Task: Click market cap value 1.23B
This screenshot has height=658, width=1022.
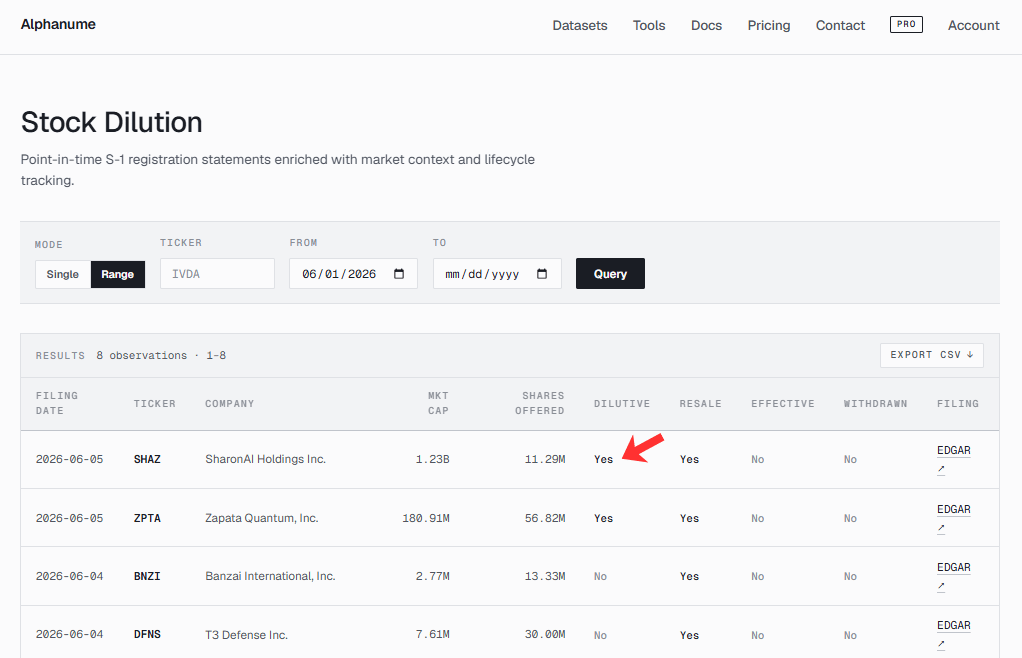Action: 433,459
